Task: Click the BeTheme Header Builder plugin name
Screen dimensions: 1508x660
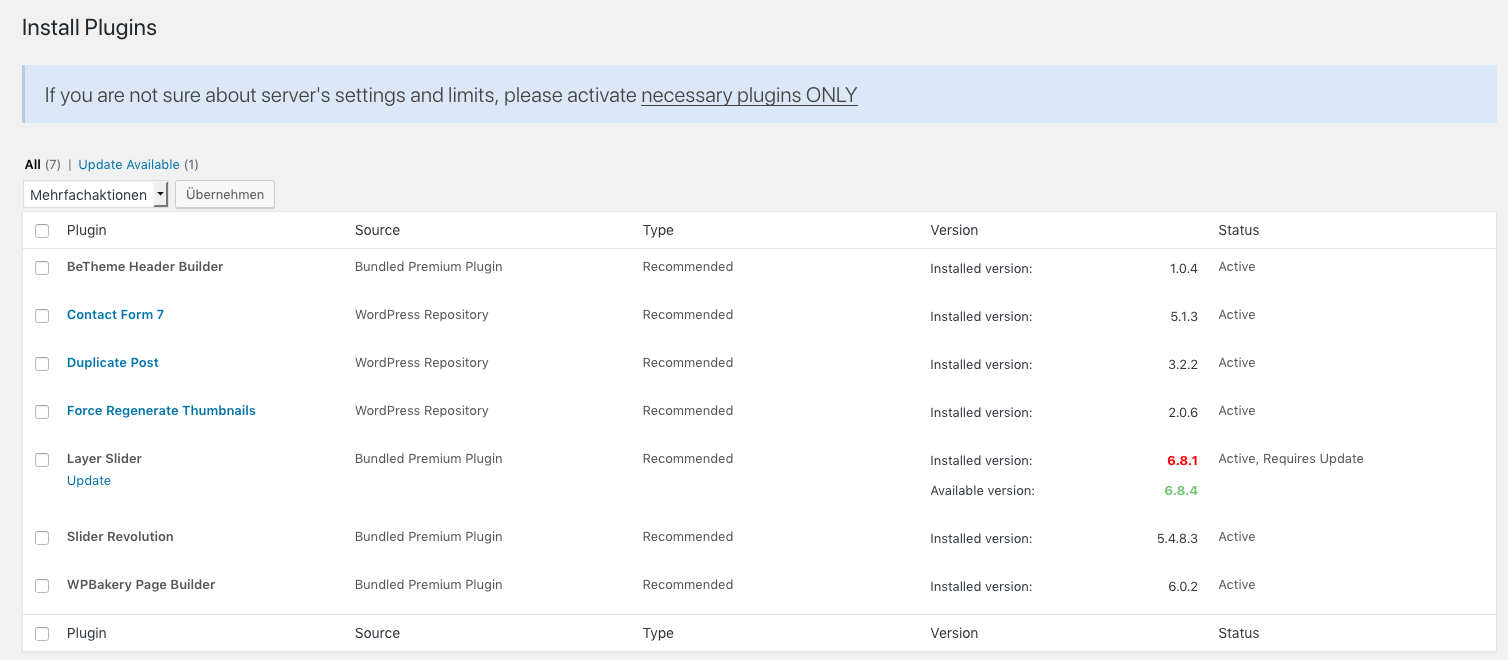Action: point(145,267)
